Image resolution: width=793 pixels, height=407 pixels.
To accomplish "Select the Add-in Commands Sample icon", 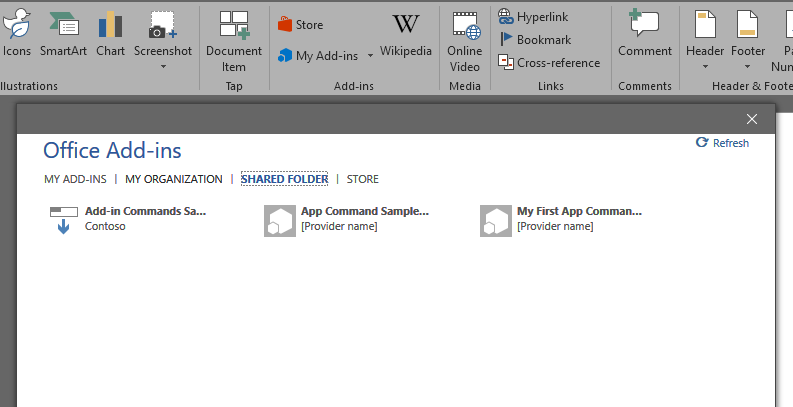I will click(x=64, y=220).
